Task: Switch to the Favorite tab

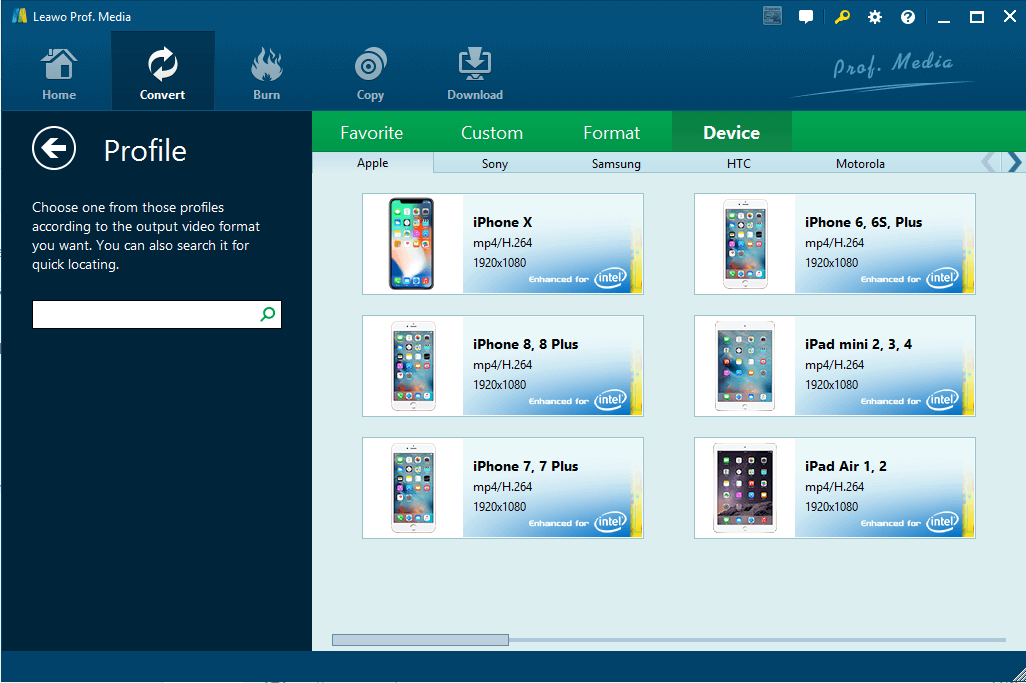Action: tap(372, 133)
